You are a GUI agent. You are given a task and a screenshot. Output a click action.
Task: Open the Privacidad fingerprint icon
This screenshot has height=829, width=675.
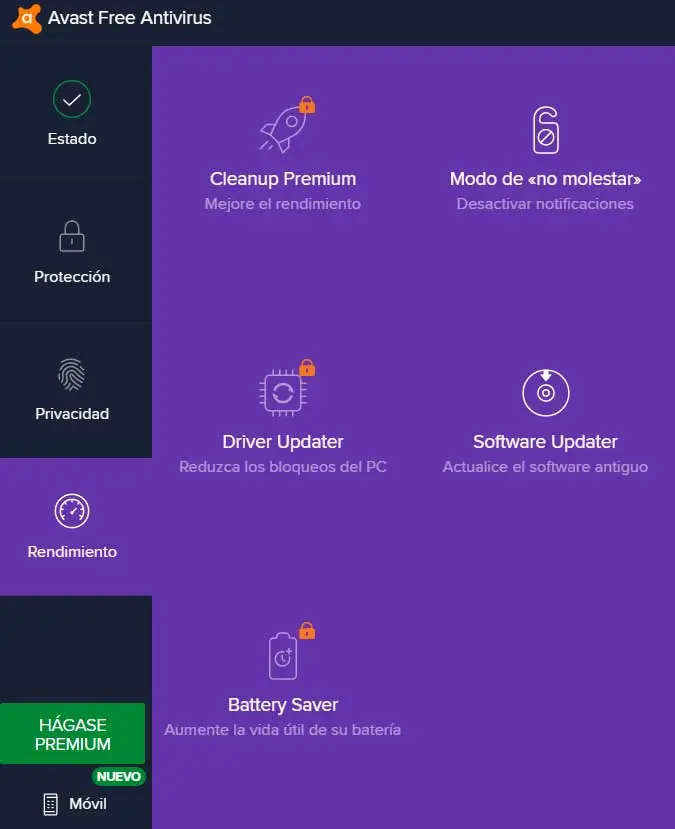(x=72, y=374)
